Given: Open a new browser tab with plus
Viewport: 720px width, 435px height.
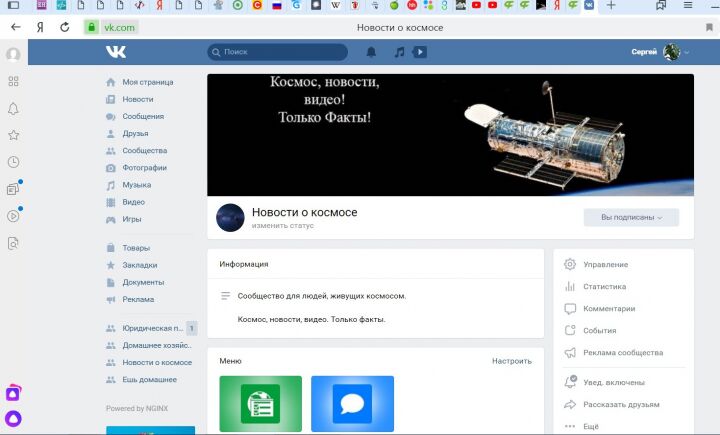Looking at the screenshot, I should [611, 6].
